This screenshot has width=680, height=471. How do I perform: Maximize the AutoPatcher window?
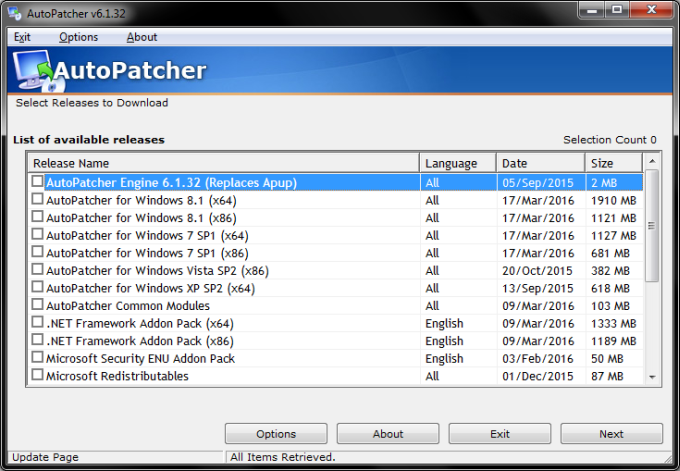pos(617,10)
